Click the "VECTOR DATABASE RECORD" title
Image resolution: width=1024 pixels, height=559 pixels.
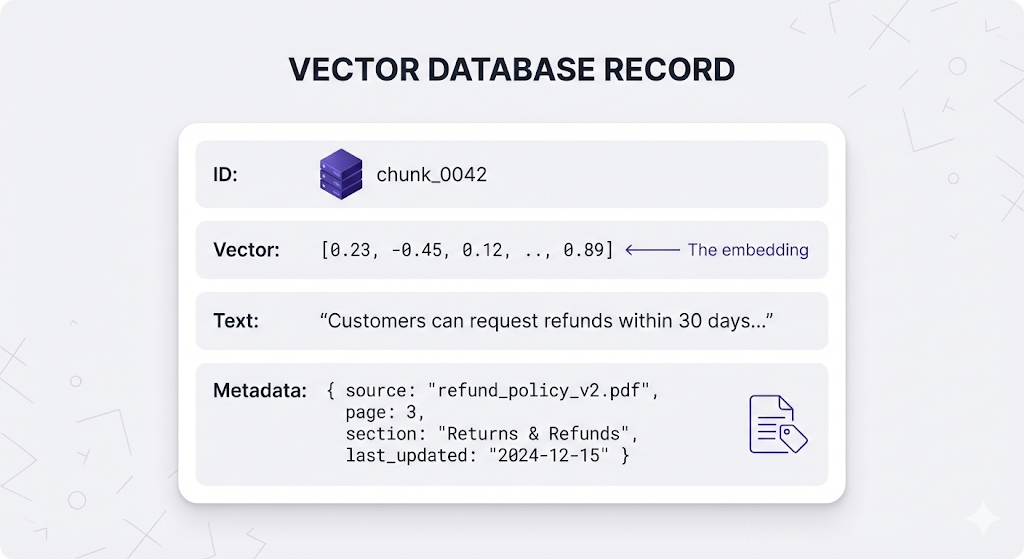(x=511, y=69)
